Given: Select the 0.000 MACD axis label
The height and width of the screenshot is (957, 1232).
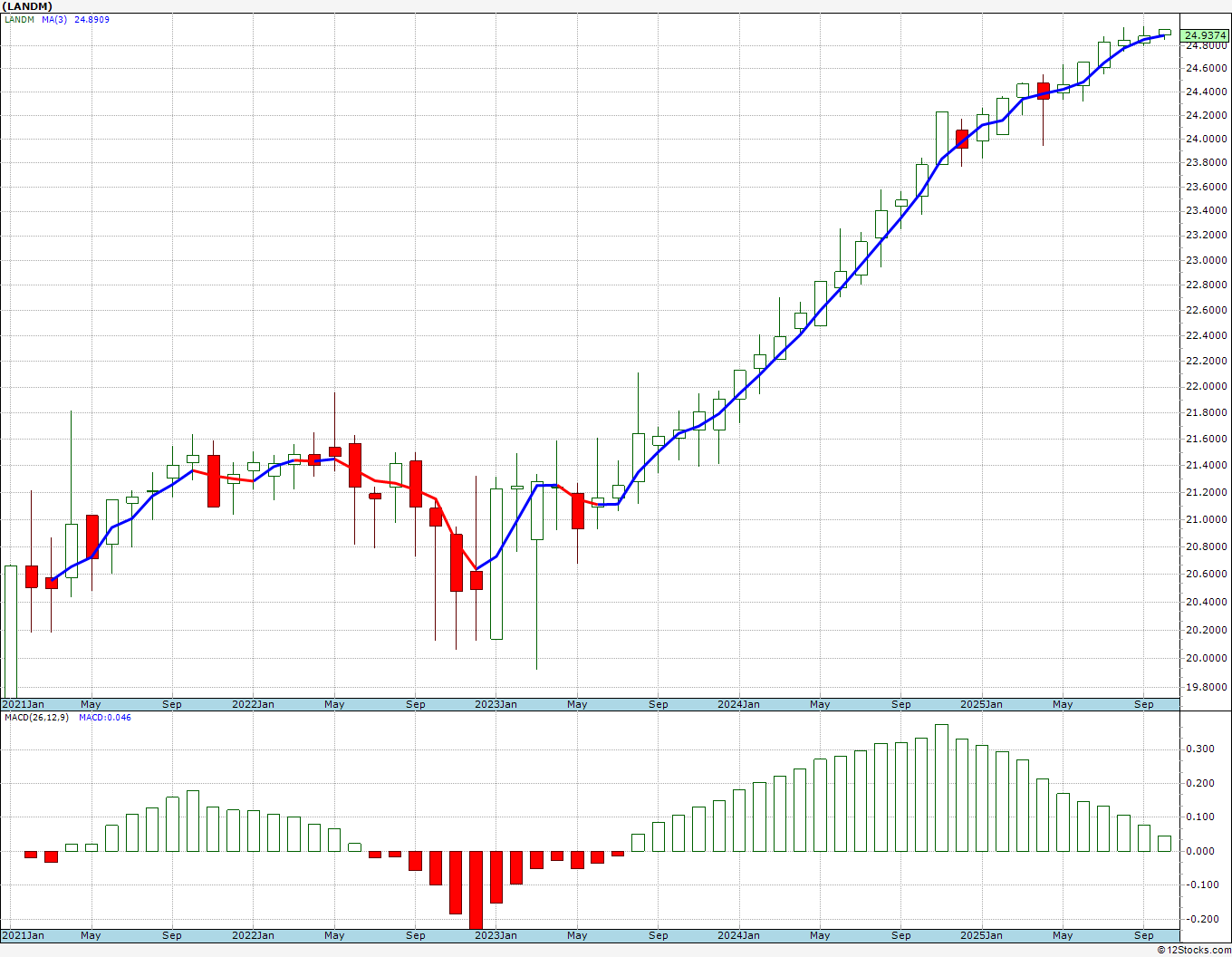Looking at the screenshot, I should pyautogui.click(x=1201, y=851).
